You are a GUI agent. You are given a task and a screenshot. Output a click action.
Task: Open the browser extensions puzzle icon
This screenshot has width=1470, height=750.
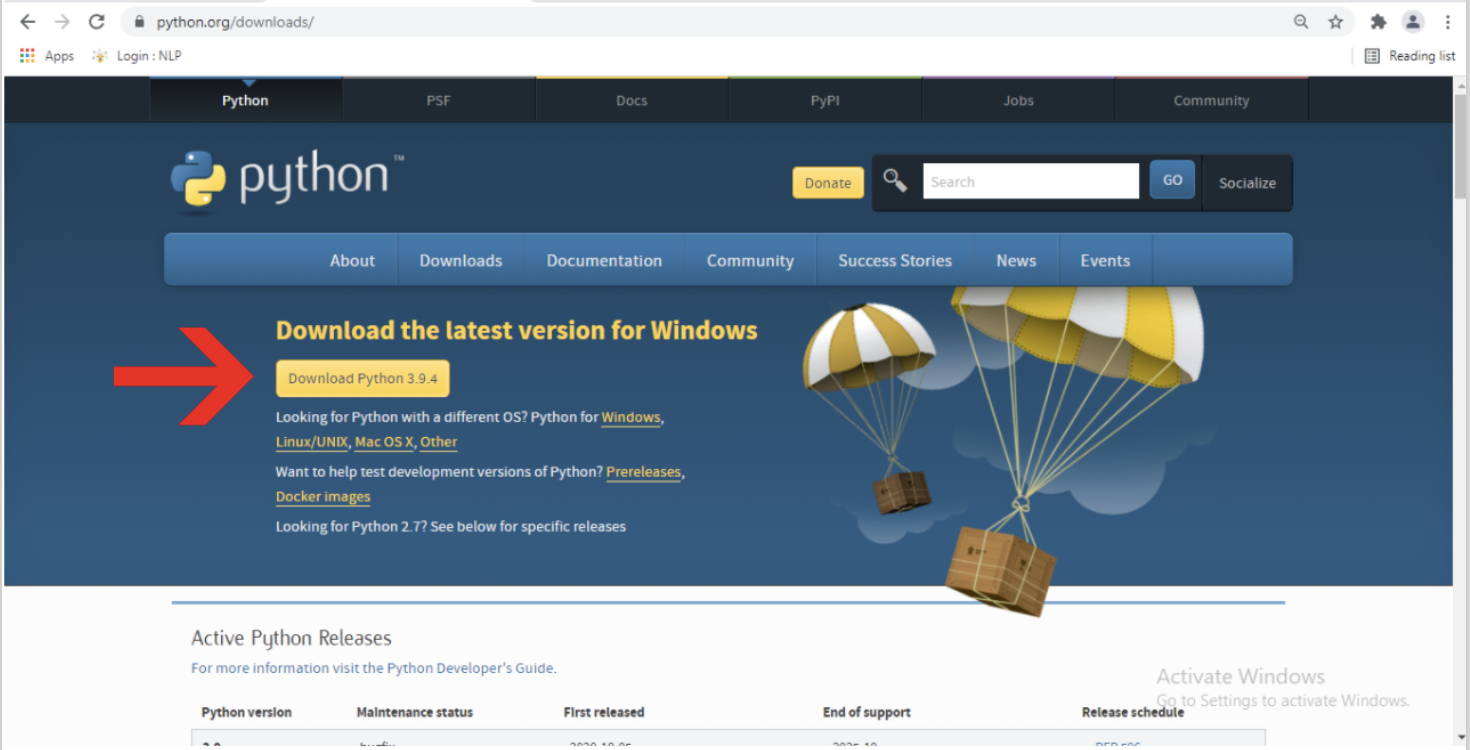[1378, 21]
